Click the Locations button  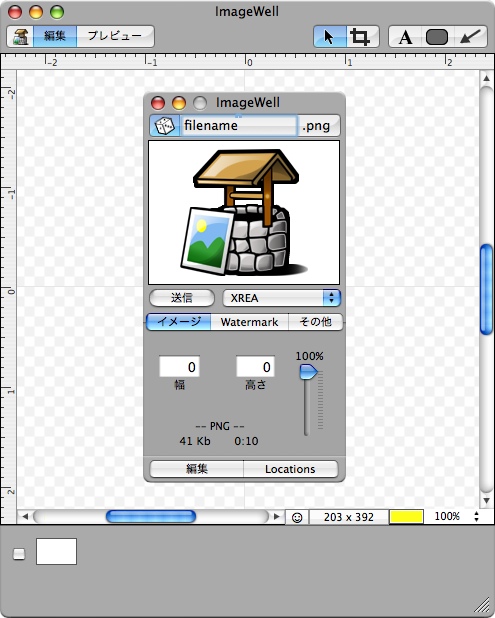(290, 469)
